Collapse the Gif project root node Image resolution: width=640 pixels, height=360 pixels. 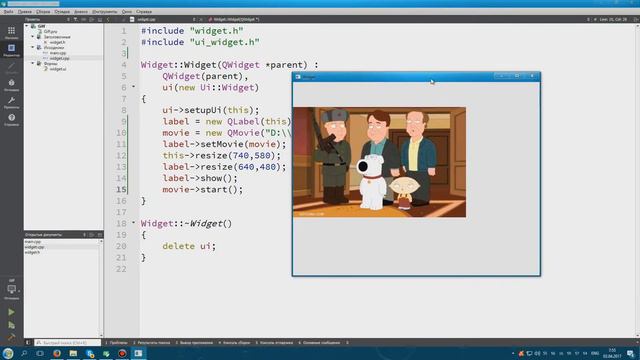pos(27,26)
